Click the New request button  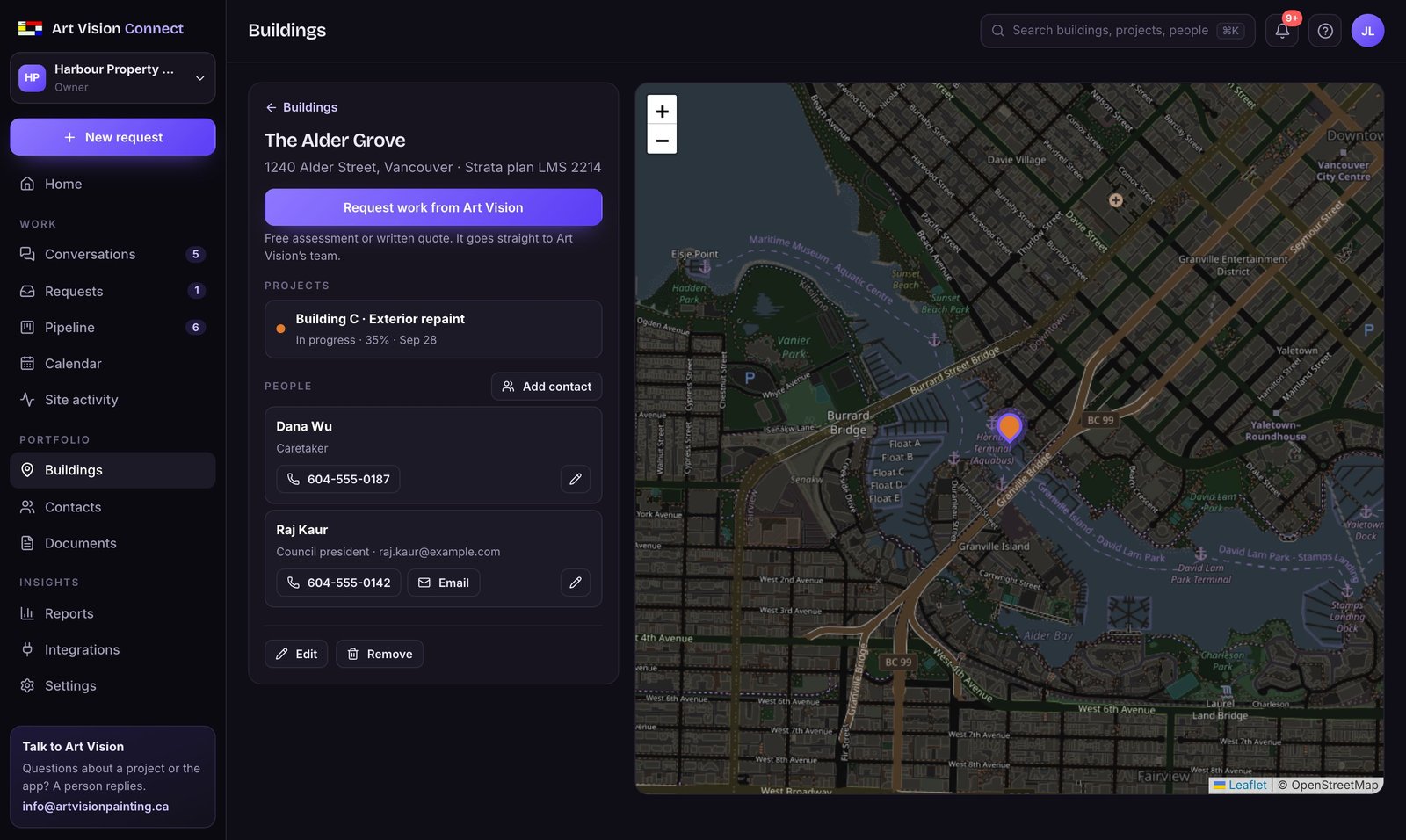click(112, 137)
